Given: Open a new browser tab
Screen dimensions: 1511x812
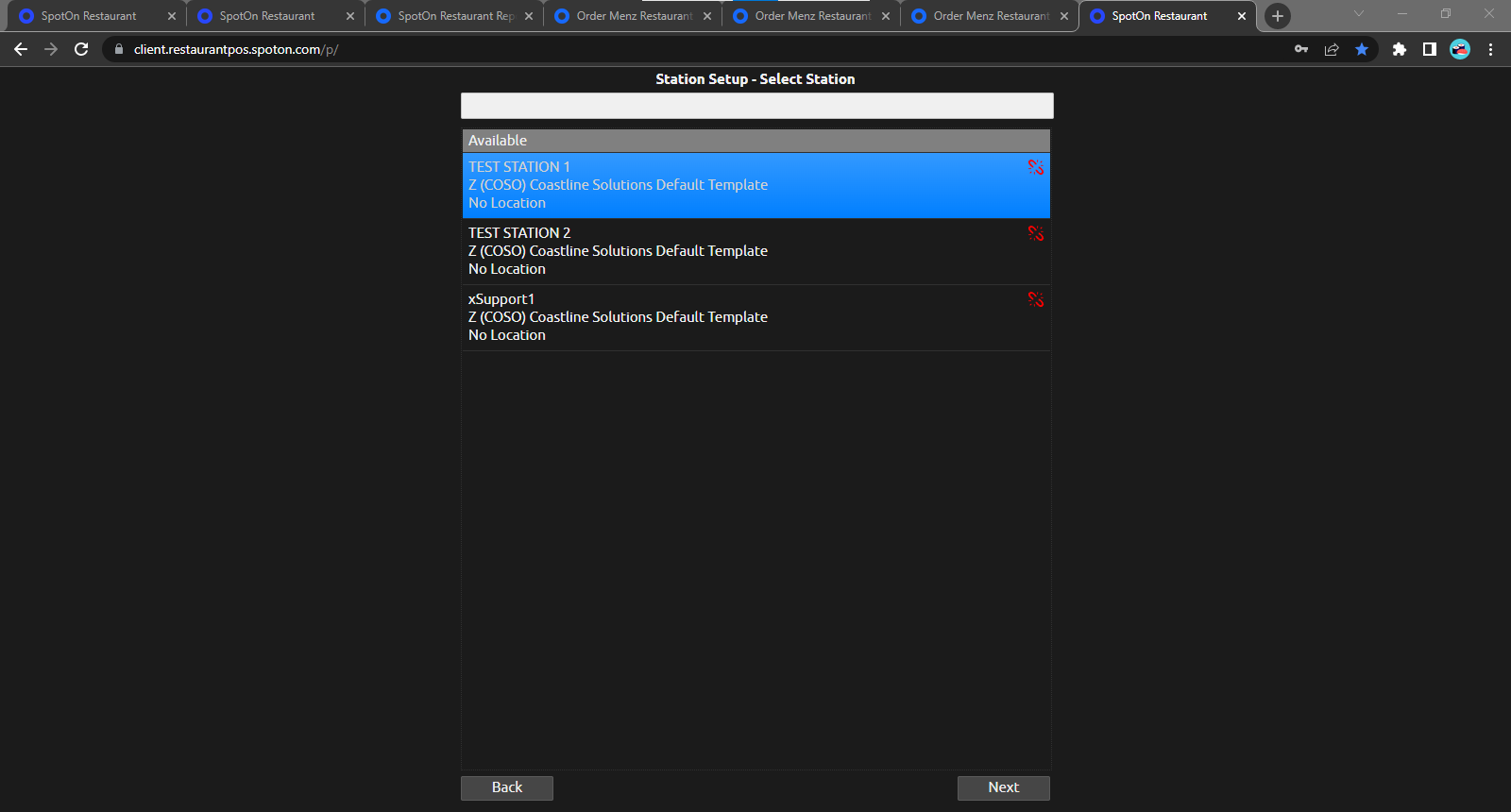Looking at the screenshot, I should pyautogui.click(x=1278, y=16).
